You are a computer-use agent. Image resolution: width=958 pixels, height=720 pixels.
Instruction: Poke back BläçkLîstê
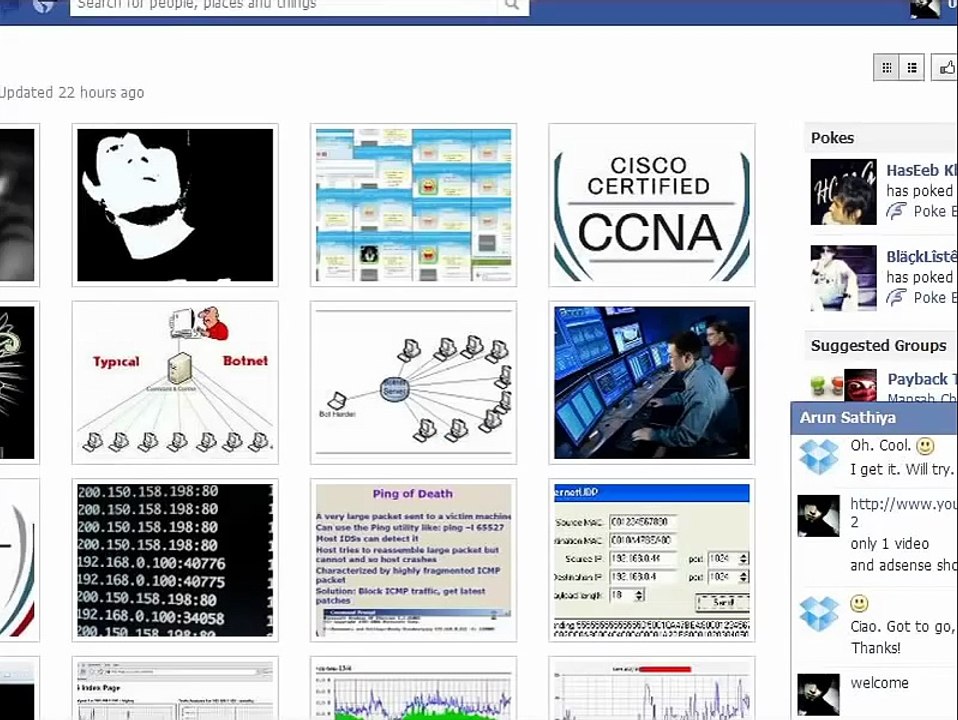click(935, 298)
